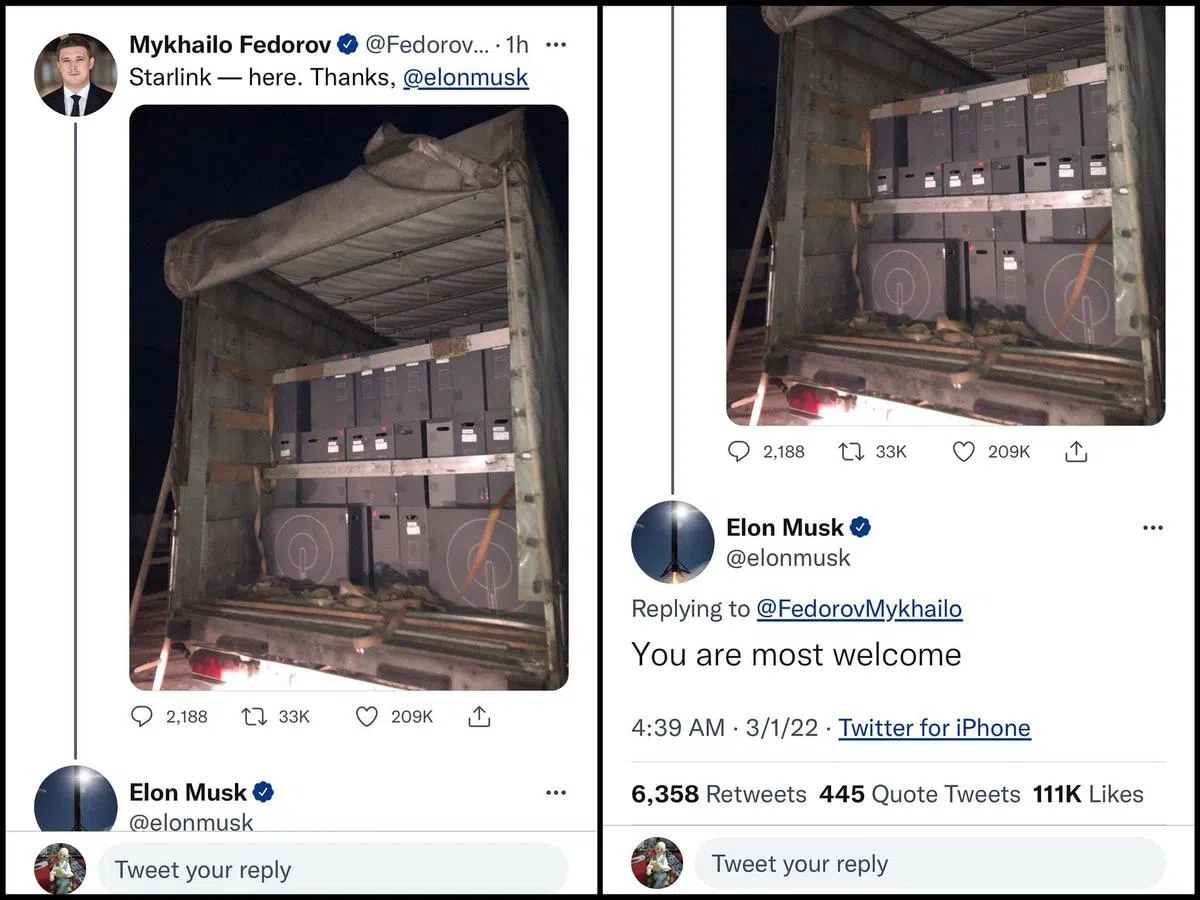This screenshot has height=900, width=1200.
Task: Retweet using icon in right panel
Action: [851, 452]
